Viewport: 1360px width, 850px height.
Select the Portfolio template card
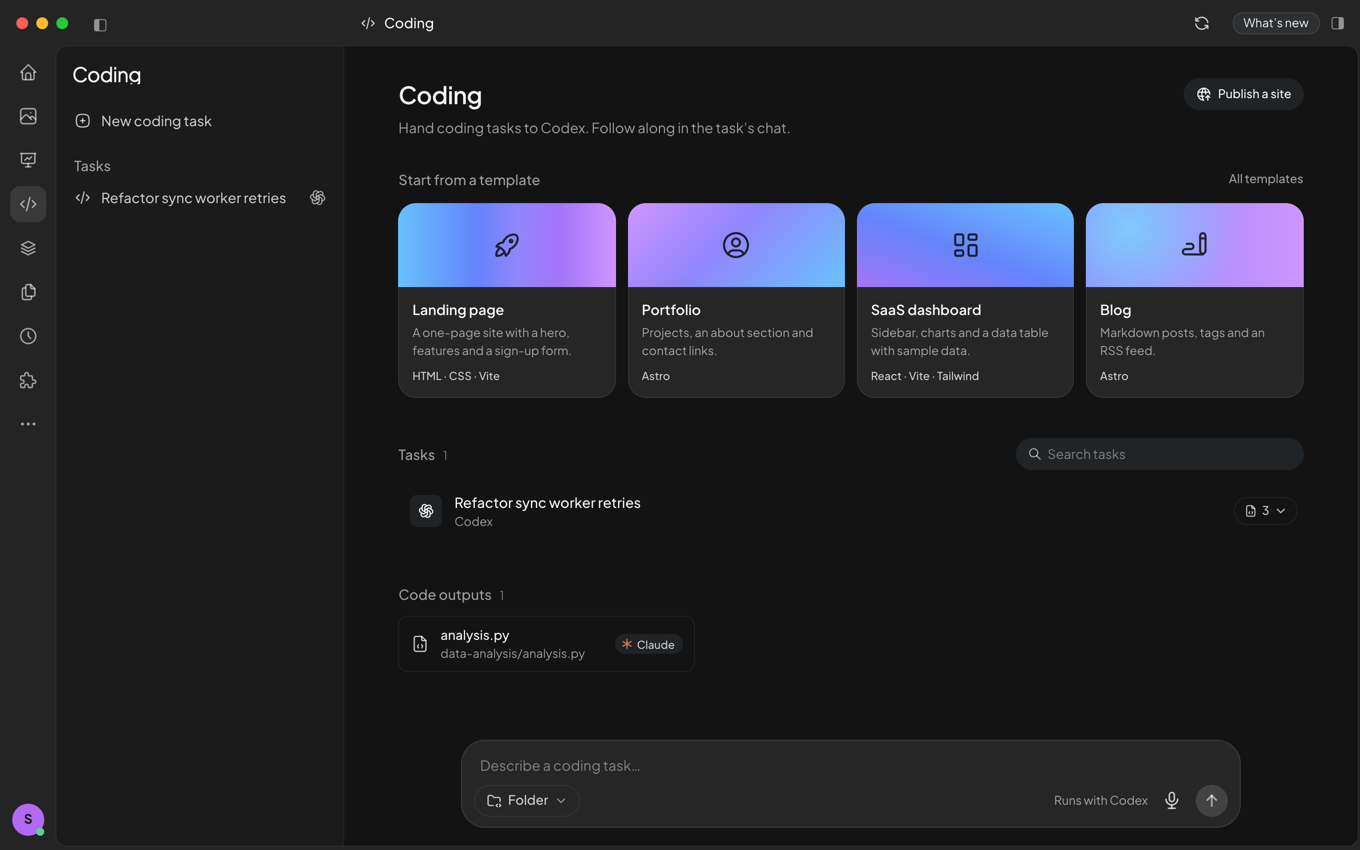tap(736, 300)
